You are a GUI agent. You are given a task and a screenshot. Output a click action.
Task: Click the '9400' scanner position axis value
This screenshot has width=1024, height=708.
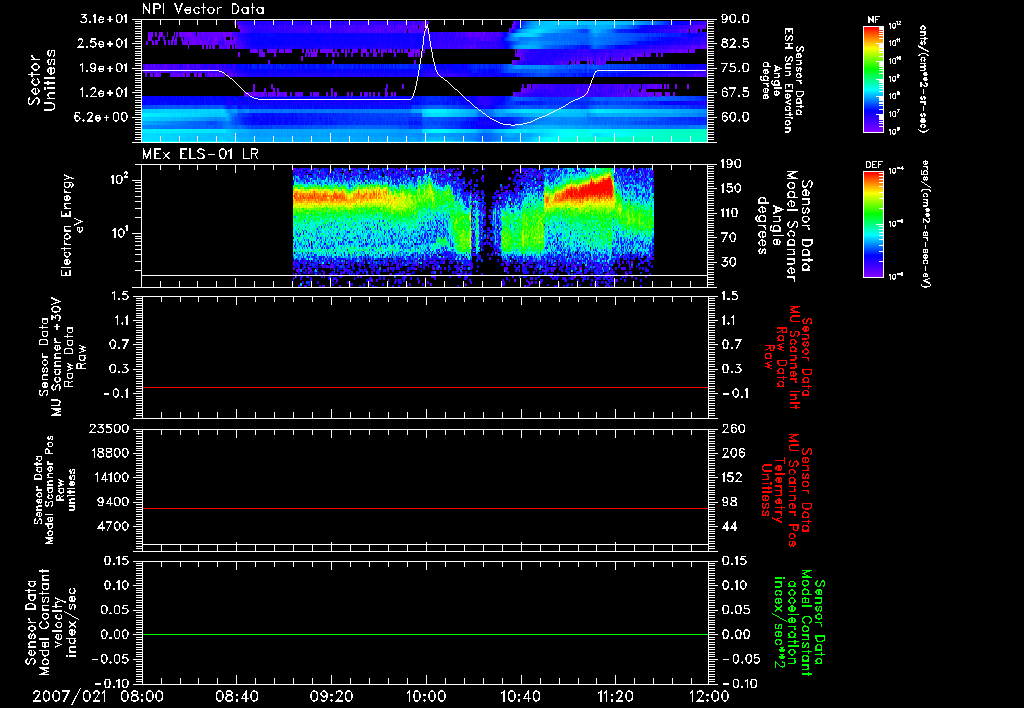point(114,502)
